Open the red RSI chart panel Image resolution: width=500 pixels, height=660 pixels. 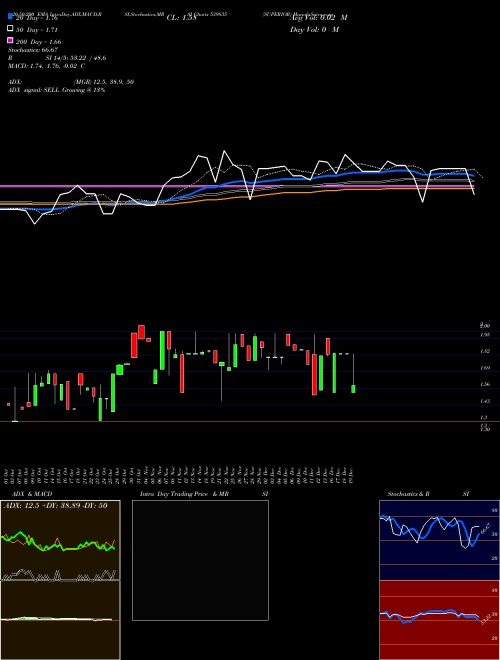[439, 620]
